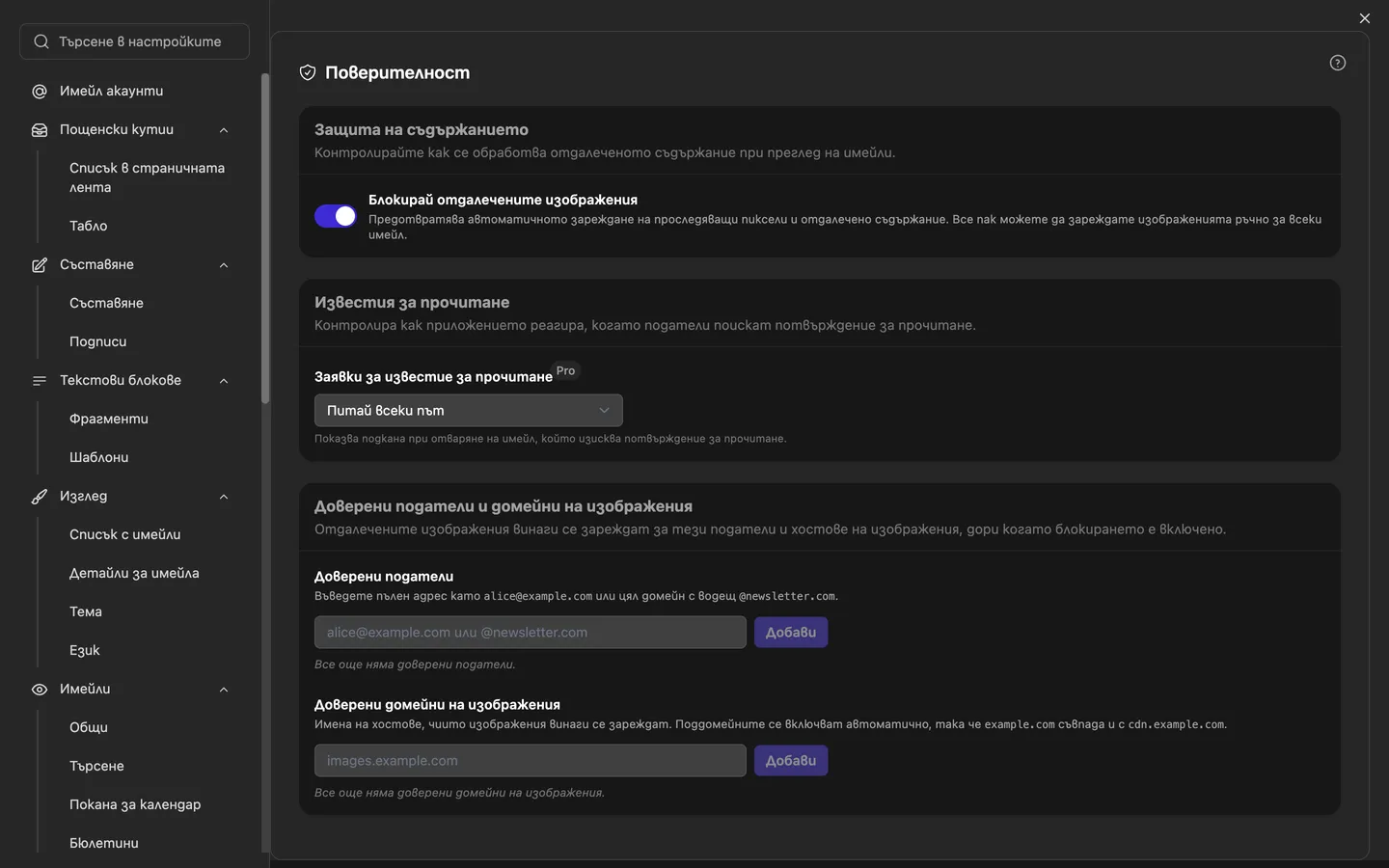Click the lines icon beside Текстови блокове

pos(40,381)
